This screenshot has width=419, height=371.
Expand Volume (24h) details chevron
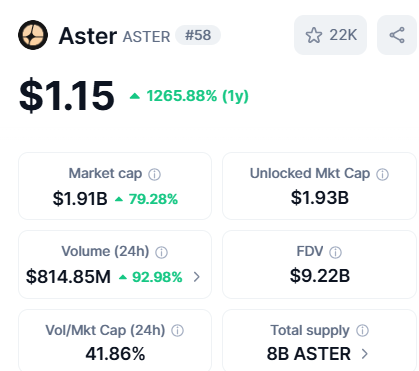[x=197, y=277]
